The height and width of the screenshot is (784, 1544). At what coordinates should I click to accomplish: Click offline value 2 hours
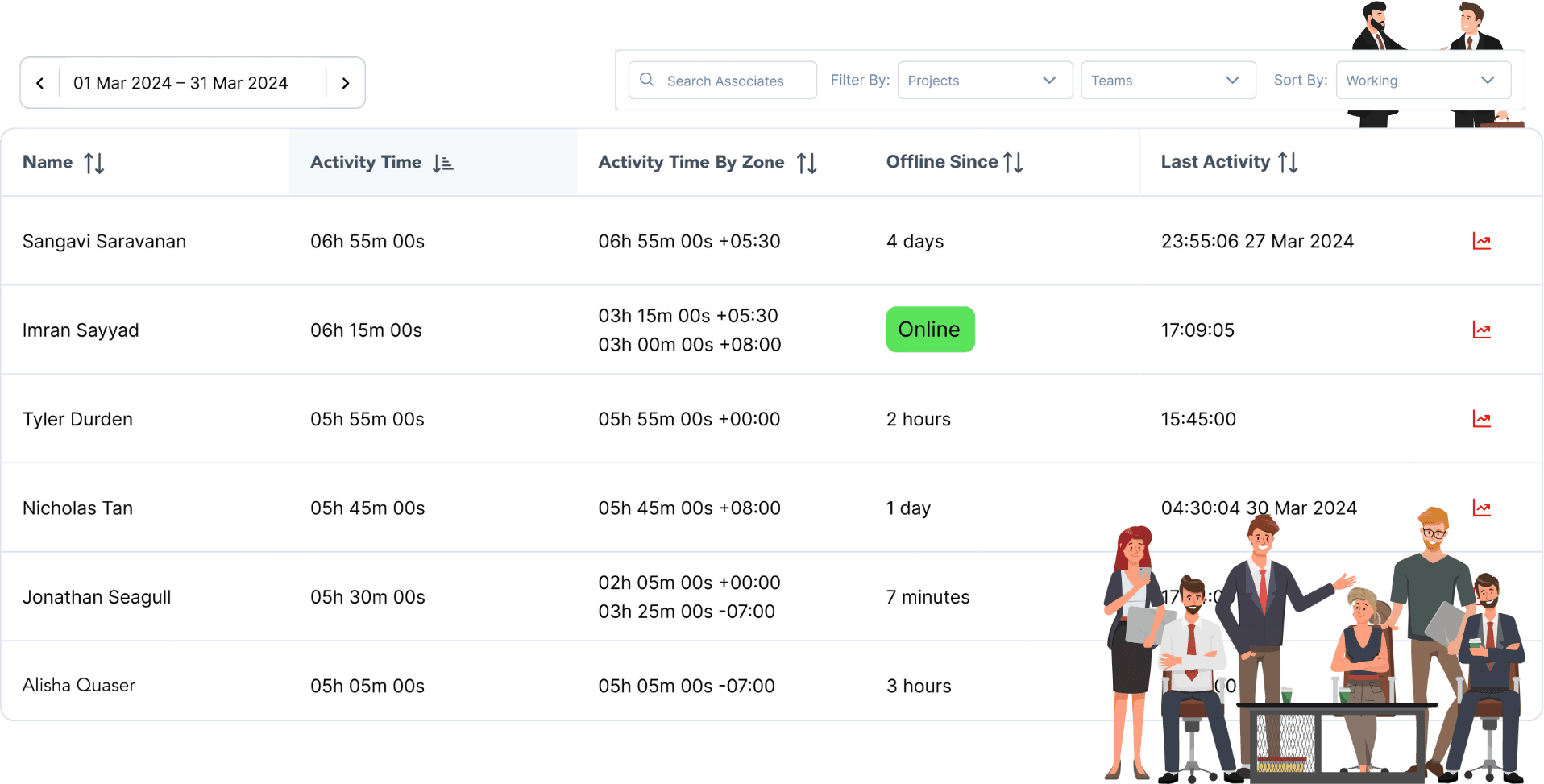click(x=919, y=419)
